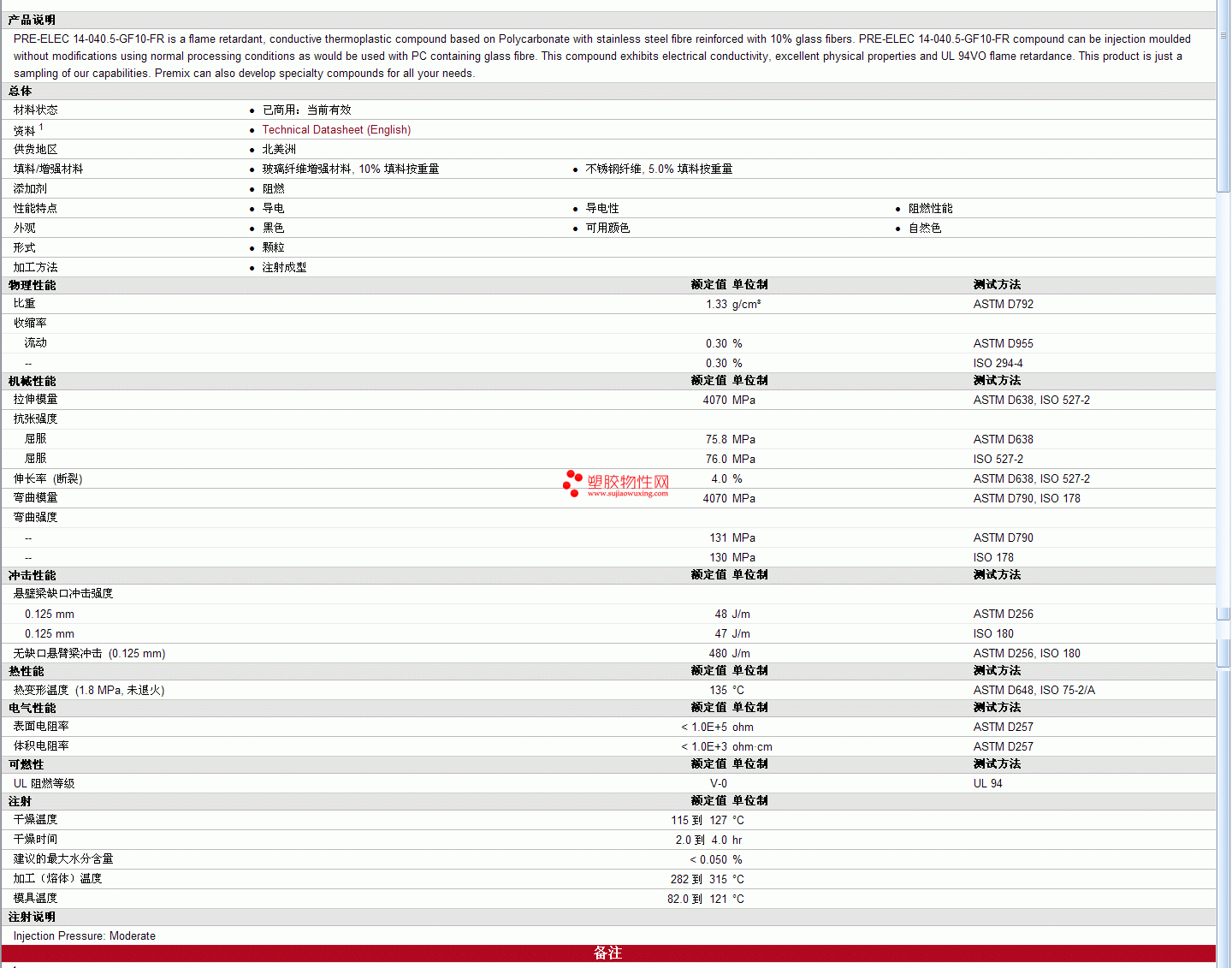The width and height of the screenshot is (1232, 968).
Task: Click the 悬壁梁缺口冲击强度 label
Action: (62, 594)
